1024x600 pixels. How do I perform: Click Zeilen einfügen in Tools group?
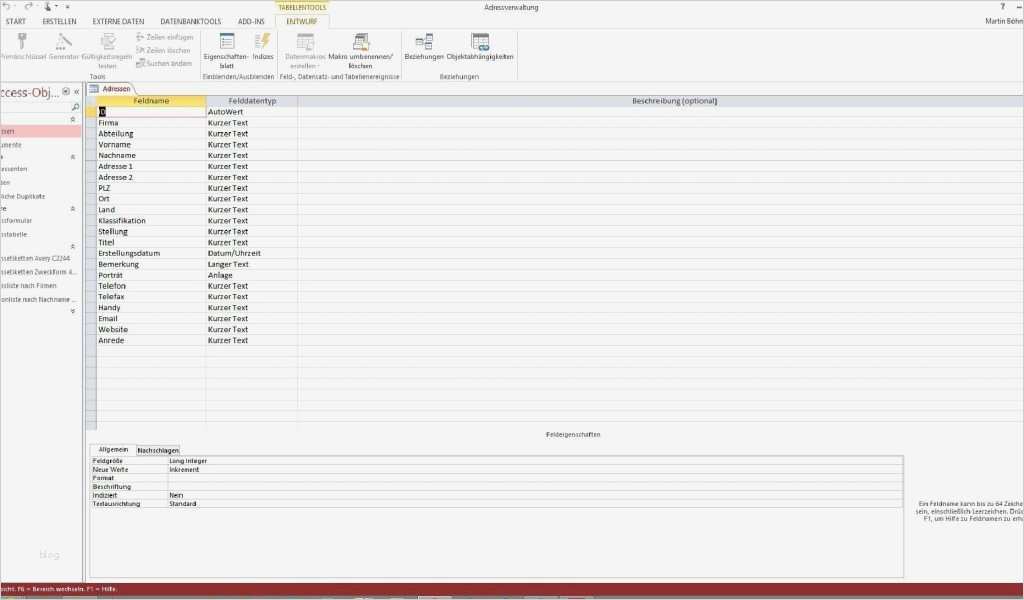(165, 37)
